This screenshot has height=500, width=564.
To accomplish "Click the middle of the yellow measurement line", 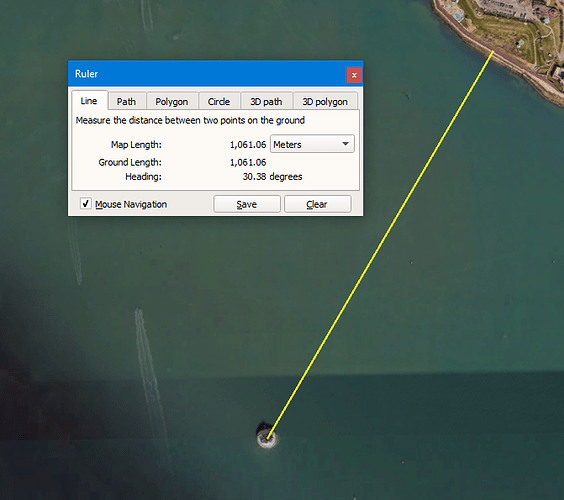I will pyautogui.click(x=380, y=245).
